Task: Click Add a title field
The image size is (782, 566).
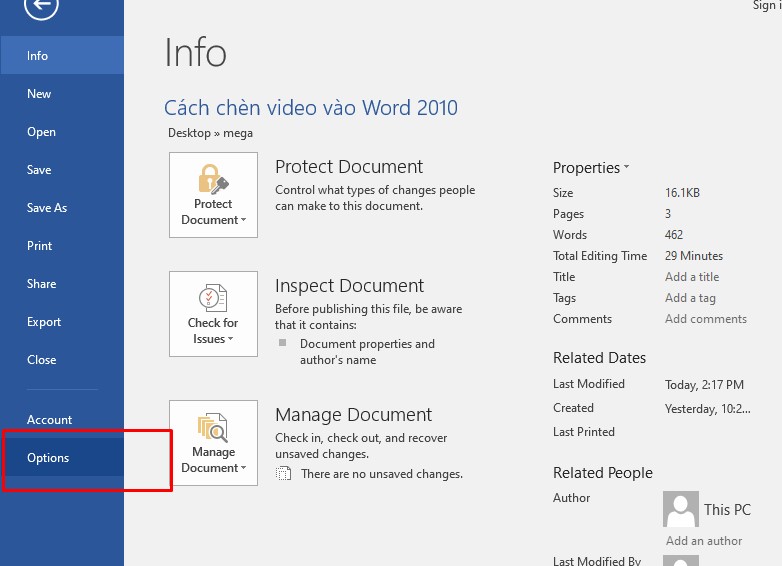Action: (692, 277)
